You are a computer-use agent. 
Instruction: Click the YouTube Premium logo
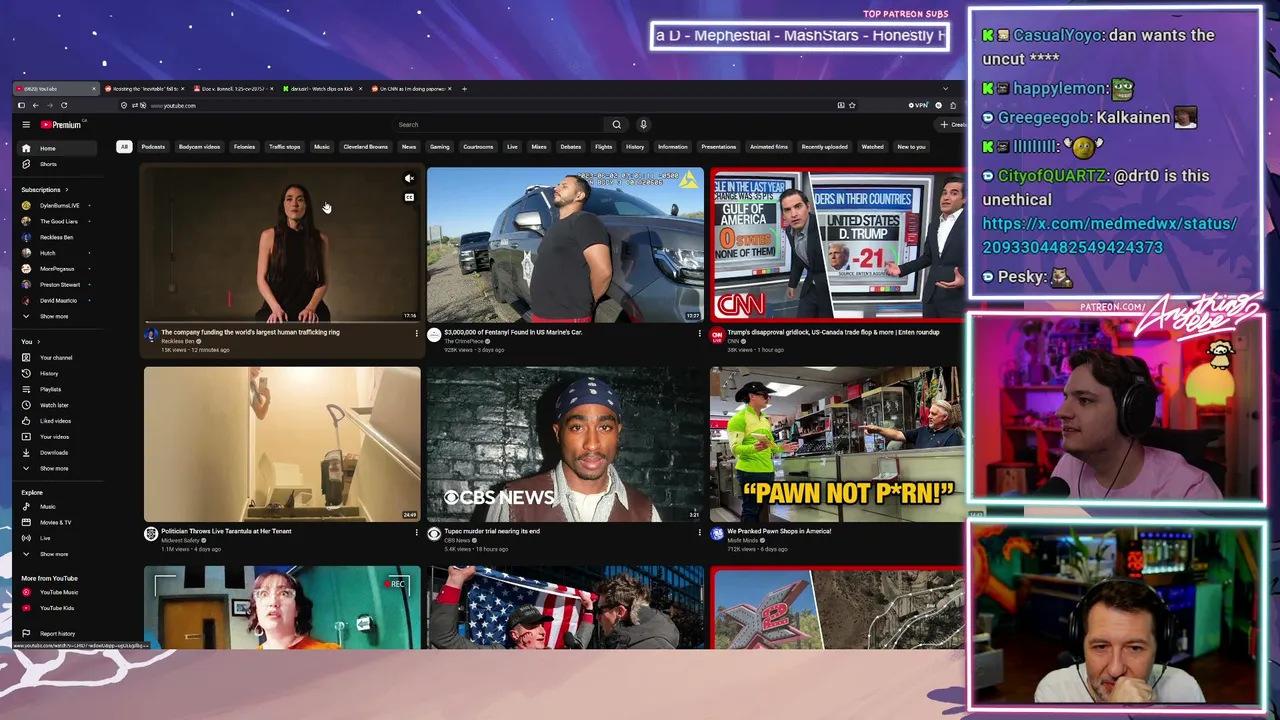[x=62, y=125]
